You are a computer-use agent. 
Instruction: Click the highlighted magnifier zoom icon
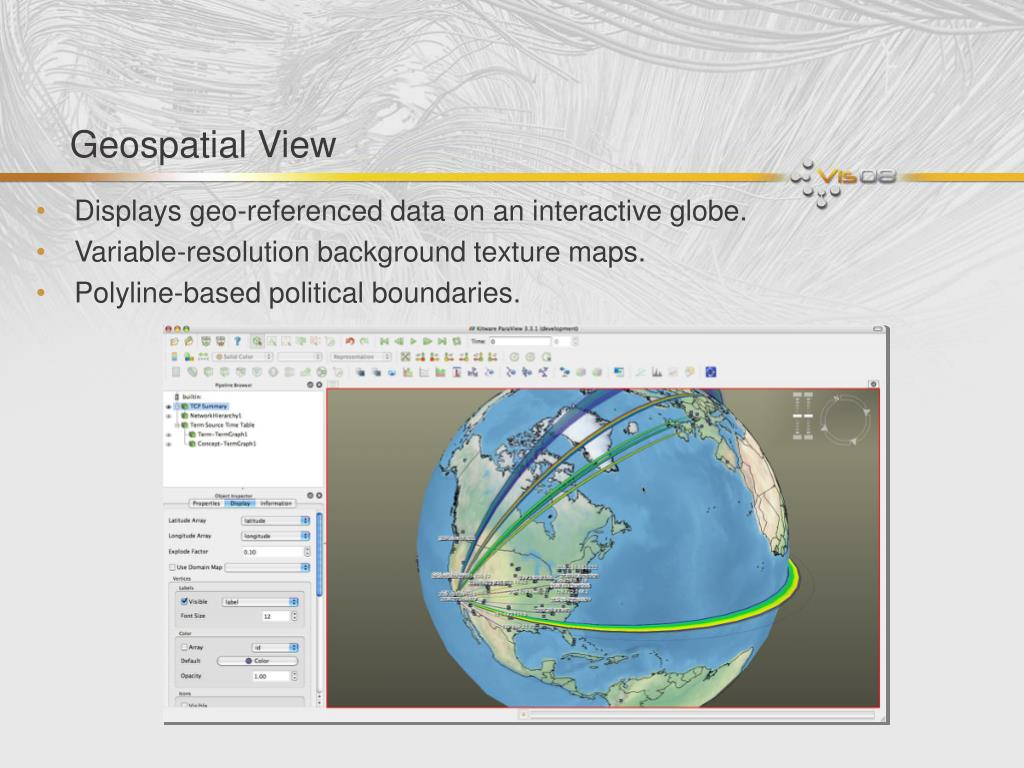257,342
